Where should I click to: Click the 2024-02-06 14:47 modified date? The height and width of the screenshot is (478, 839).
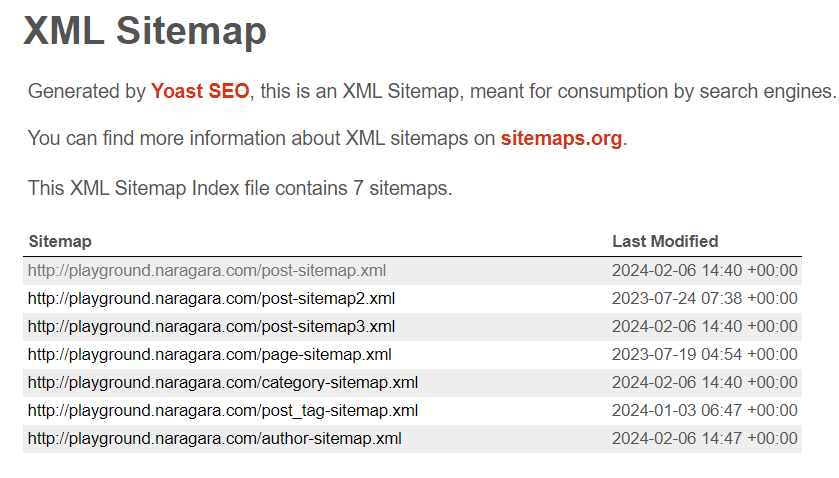click(704, 438)
